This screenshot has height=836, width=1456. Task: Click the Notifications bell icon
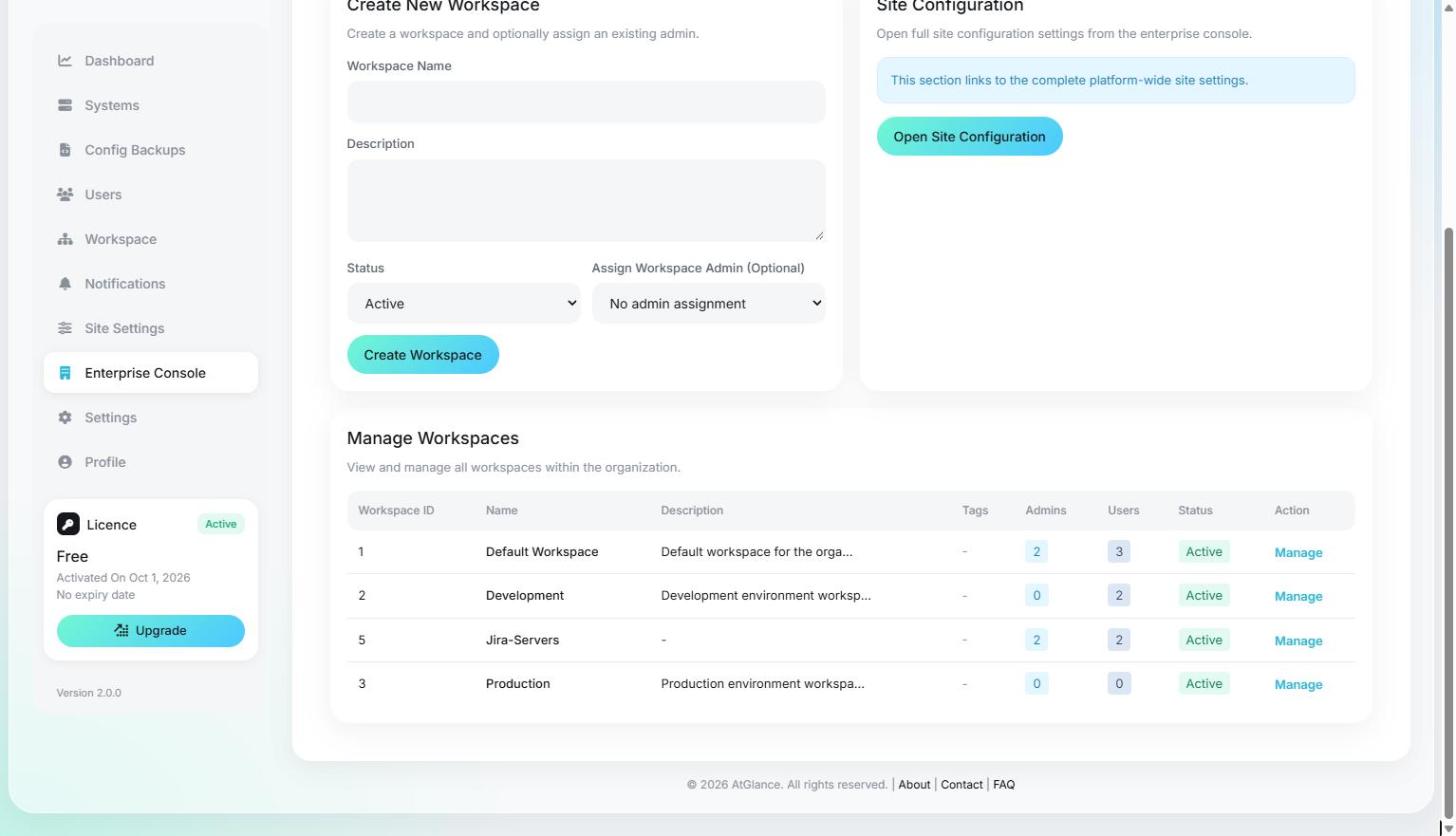coord(65,284)
